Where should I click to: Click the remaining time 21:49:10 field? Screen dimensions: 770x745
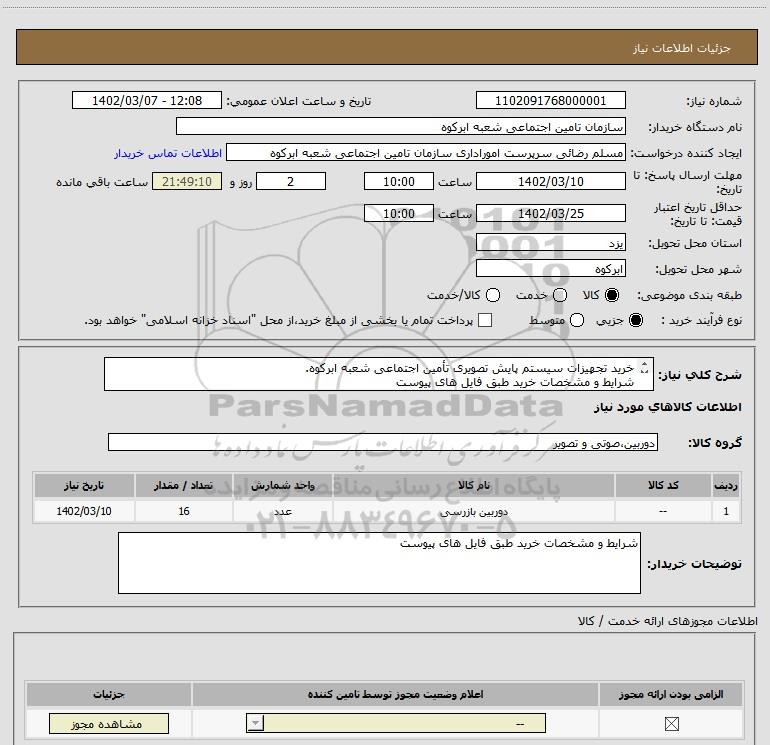[x=187, y=181]
